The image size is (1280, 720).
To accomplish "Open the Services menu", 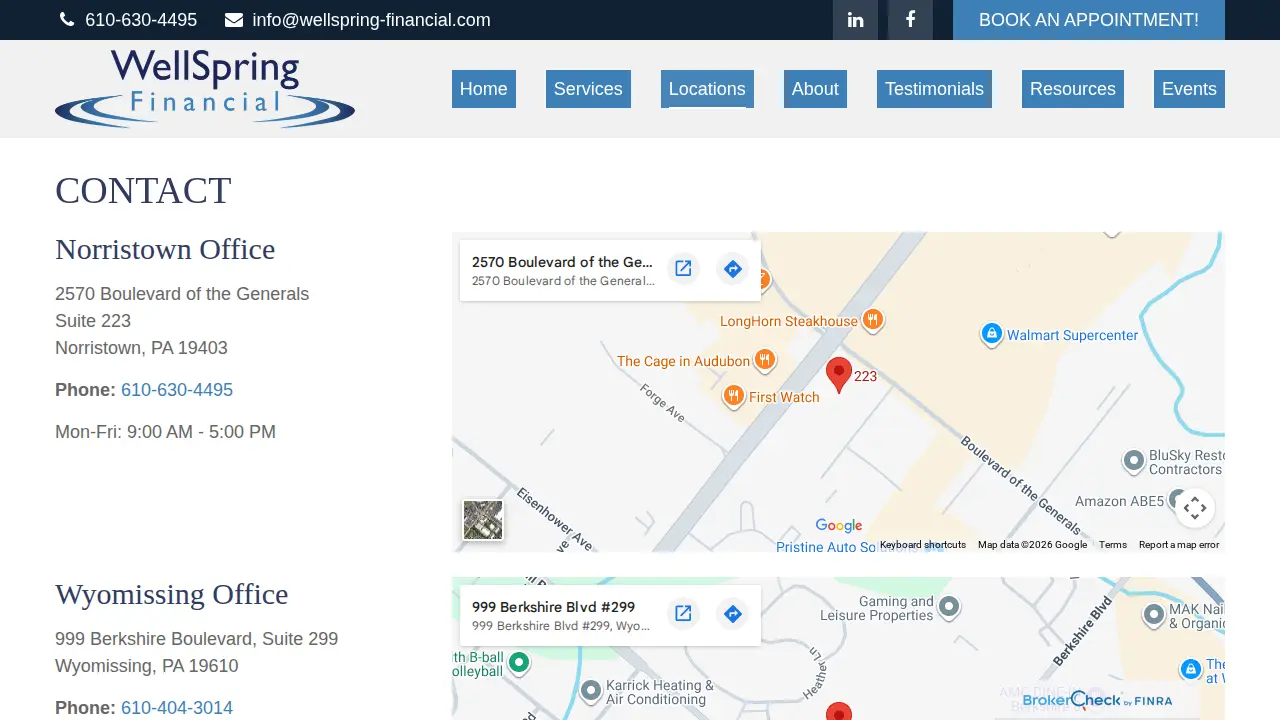I will [588, 89].
